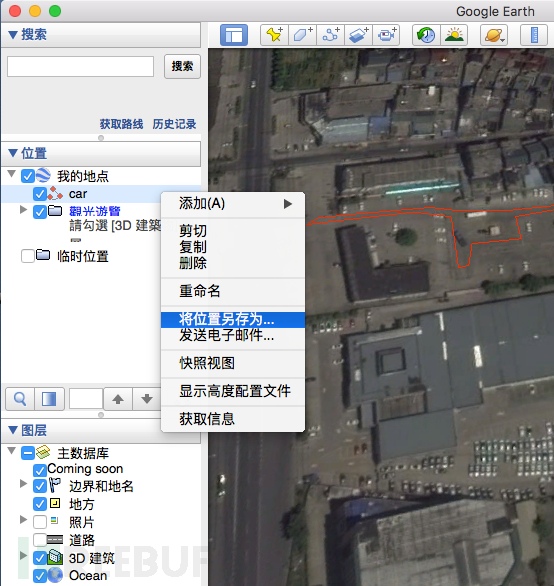This screenshot has width=554, height=586.
Task: Enable the 临时位置 checkbox
Action: point(28,256)
